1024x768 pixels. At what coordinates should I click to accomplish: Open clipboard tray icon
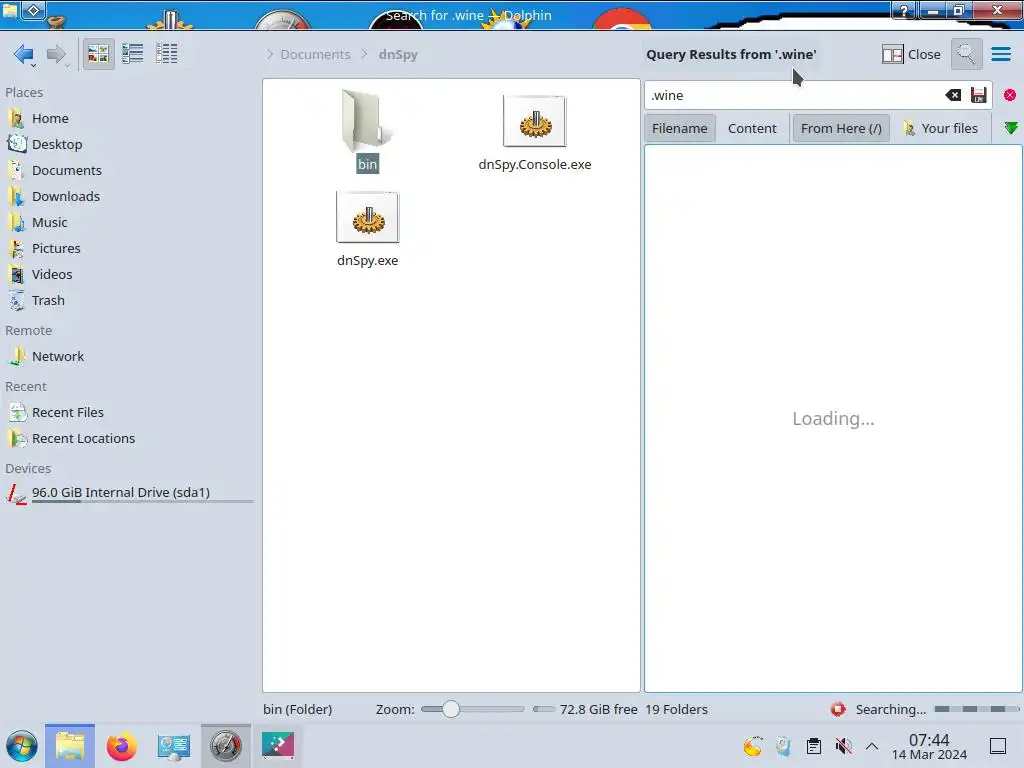(814, 746)
